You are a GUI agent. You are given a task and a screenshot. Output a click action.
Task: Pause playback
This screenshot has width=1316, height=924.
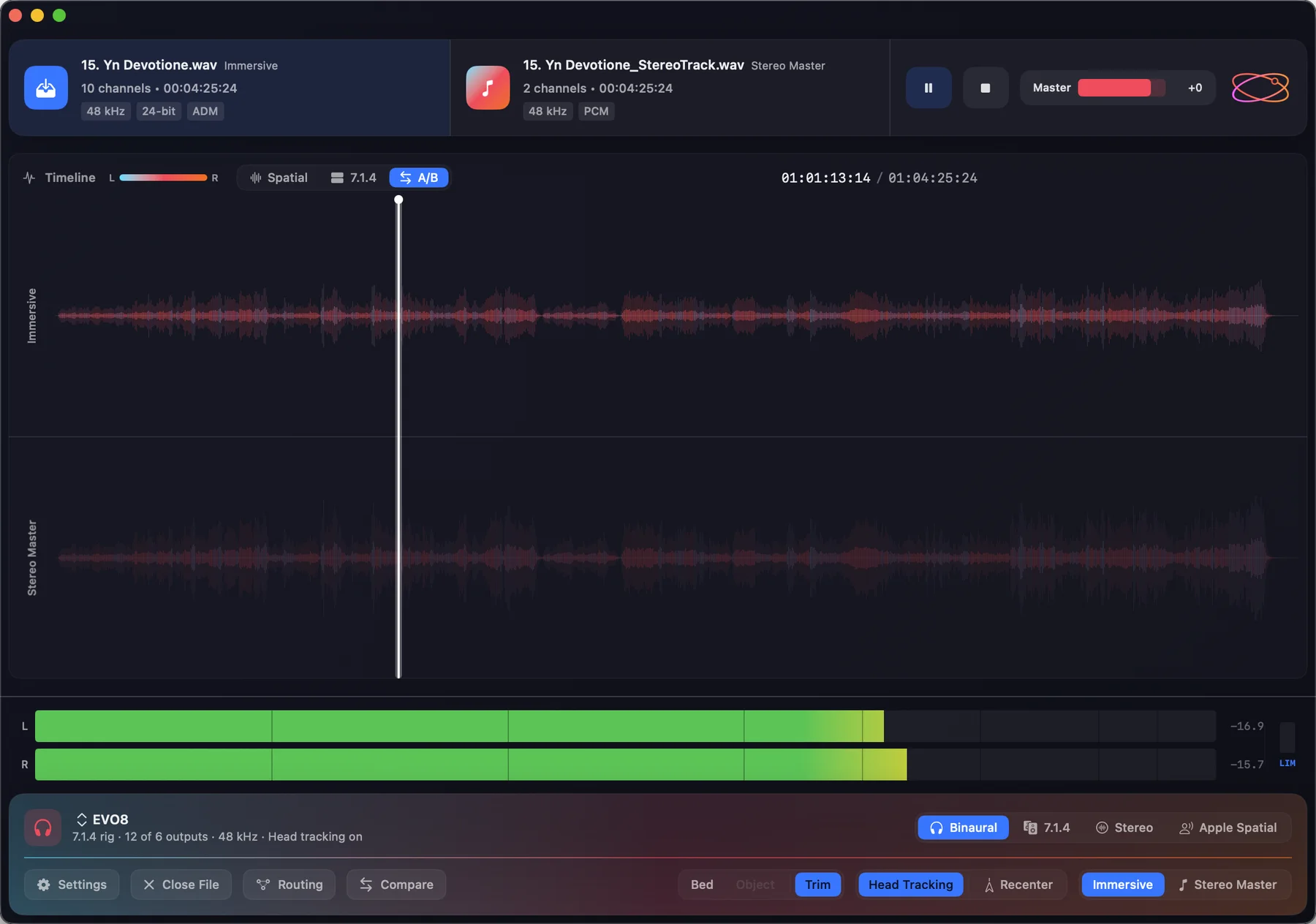coord(929,88)
